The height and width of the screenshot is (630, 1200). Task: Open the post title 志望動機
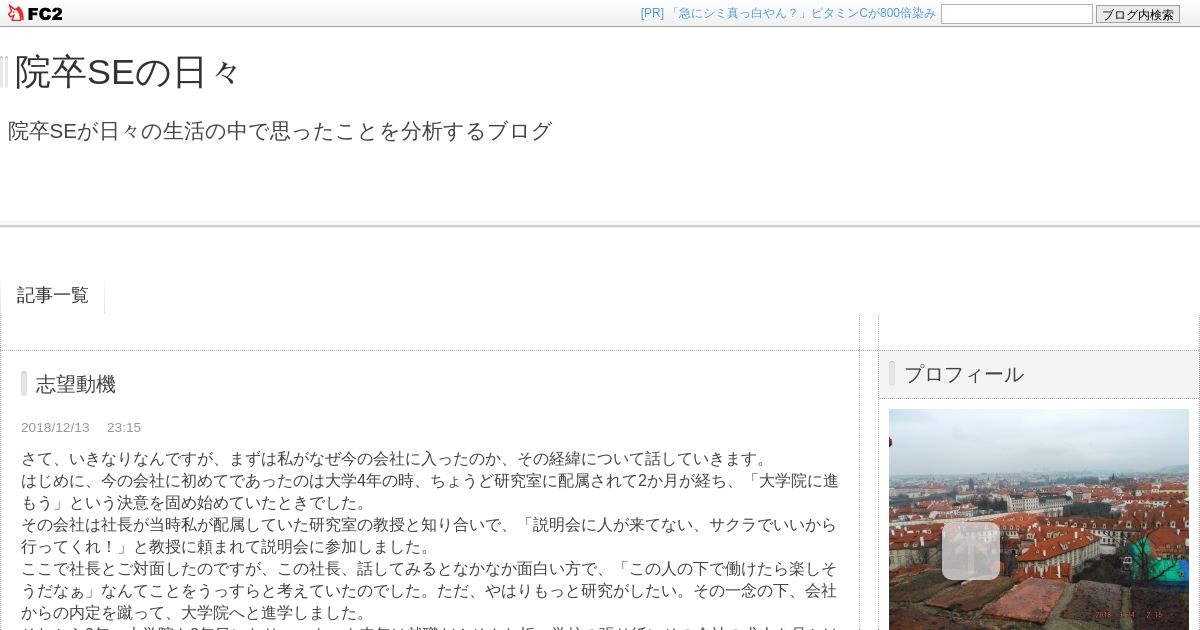point(76,384)
